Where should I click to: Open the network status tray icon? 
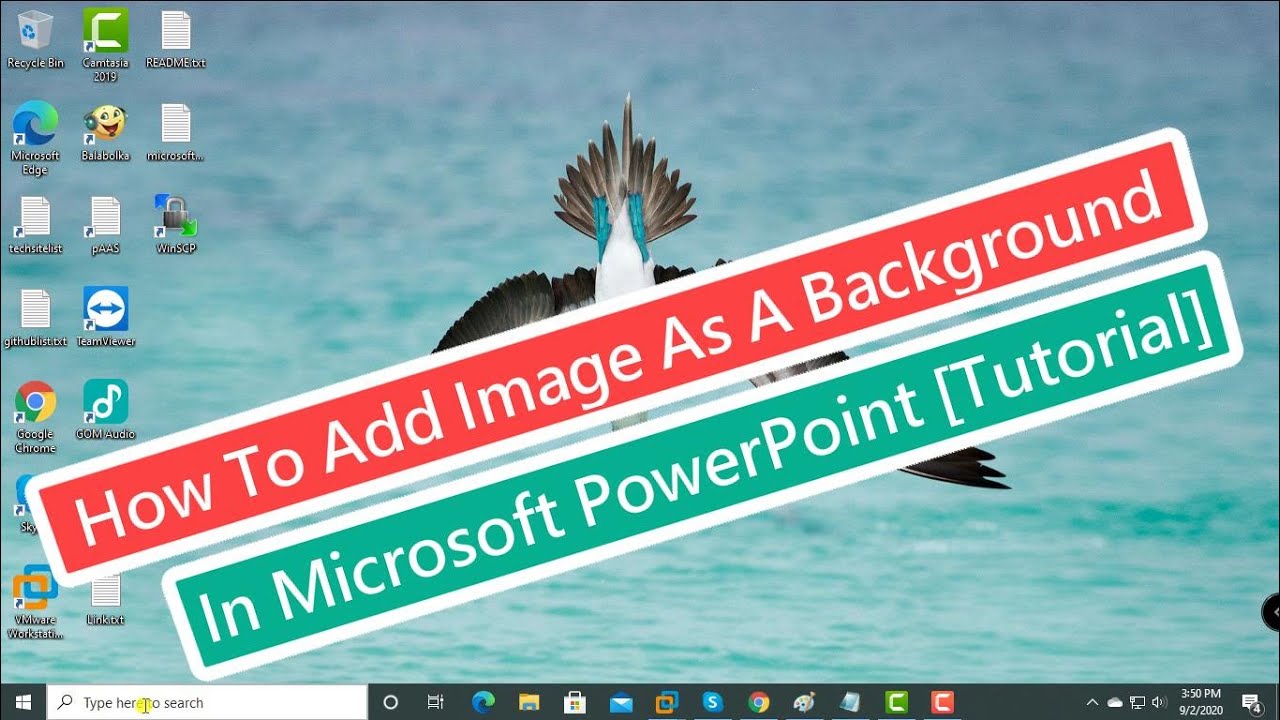(x=1137, y=702)
